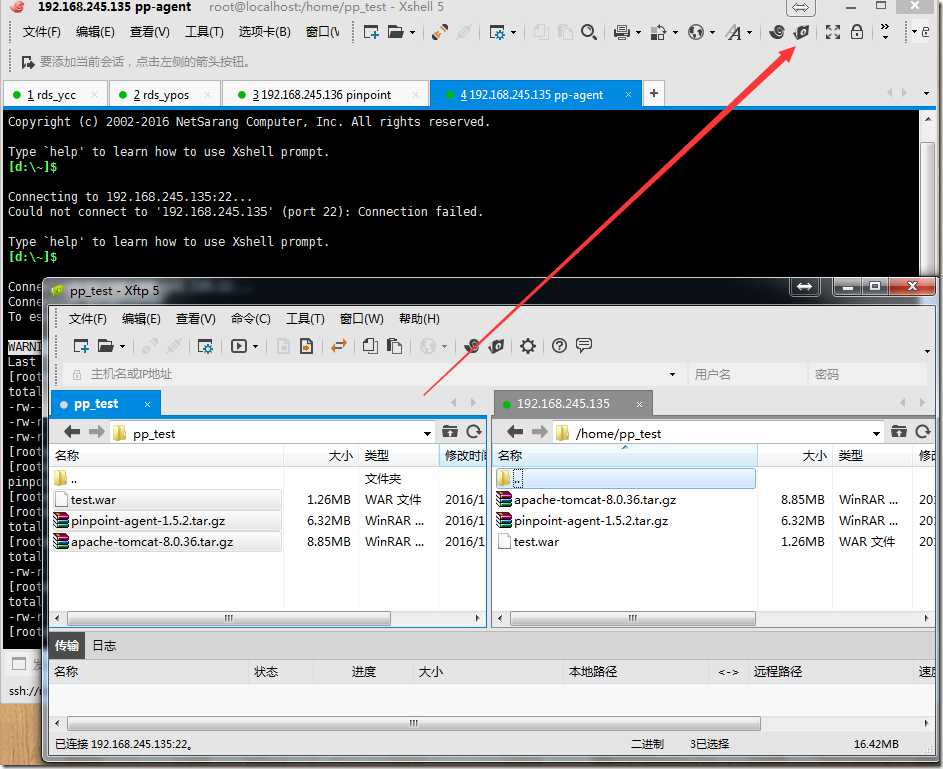Click the orange synchronize arrows icon in Xftp
The width and height of the screenshot is (943, 769).
pos(339,346)
